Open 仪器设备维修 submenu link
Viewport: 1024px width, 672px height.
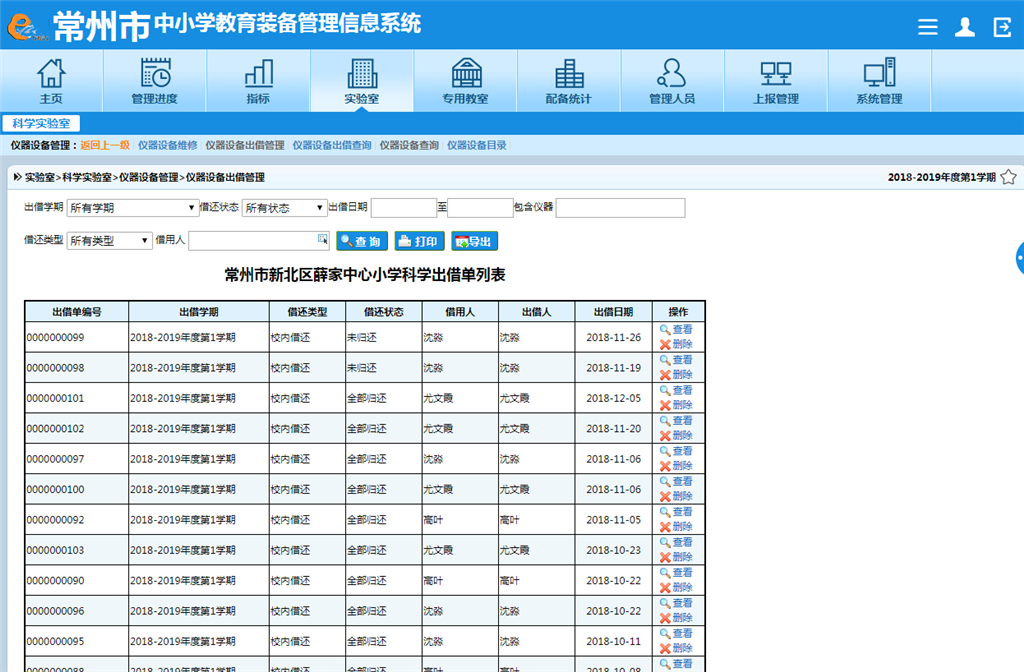tap(167, 145)
